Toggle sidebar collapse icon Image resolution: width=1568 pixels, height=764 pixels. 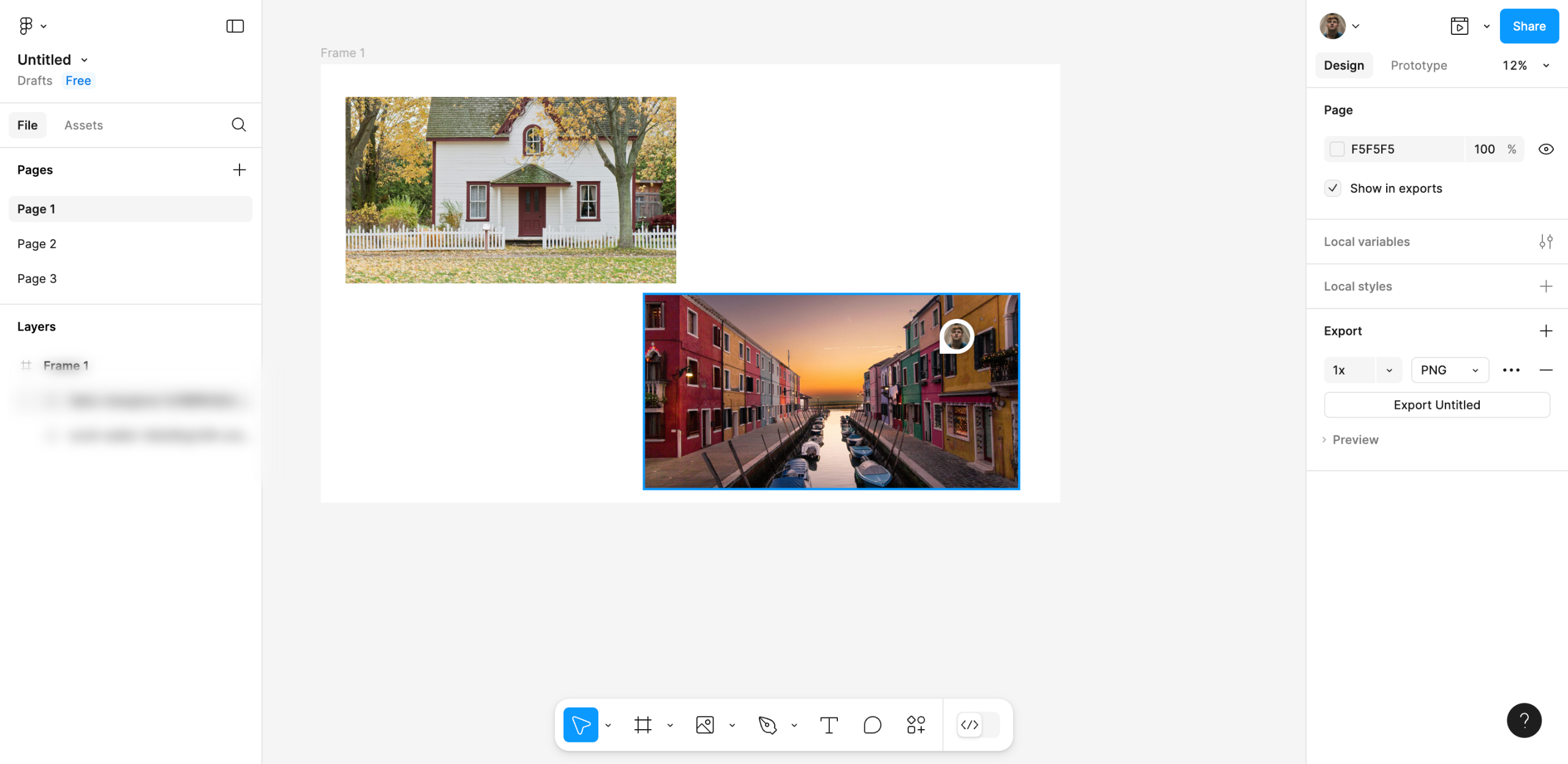pyautogui.click(x=235, y=26)
